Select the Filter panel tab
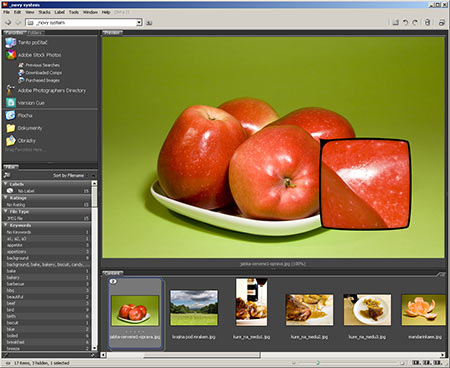The height and width of the screenshot is (368, 450). 11,166
